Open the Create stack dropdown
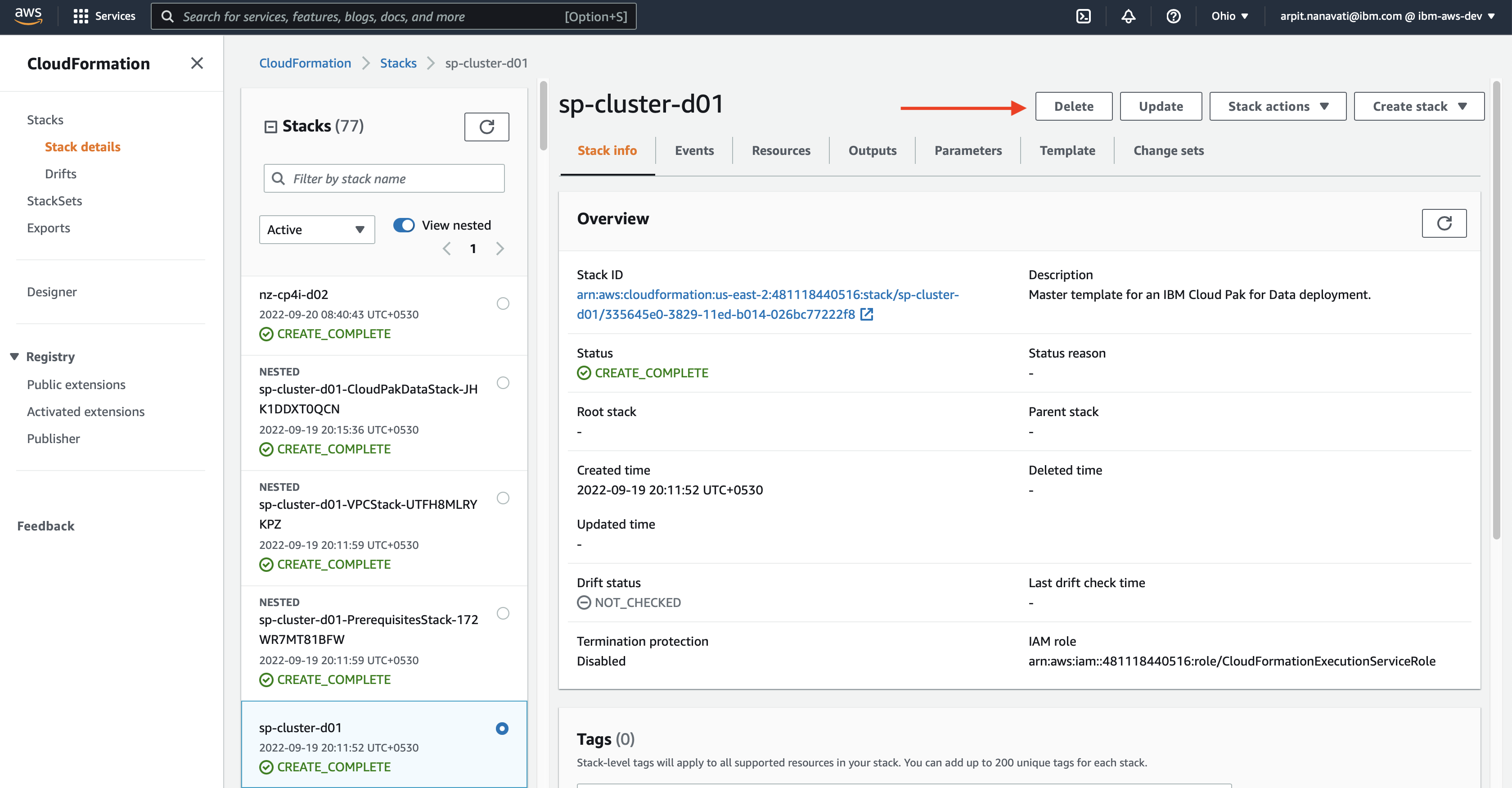The height and width of the screenshot is (788, 1512). pos(1419,106)
